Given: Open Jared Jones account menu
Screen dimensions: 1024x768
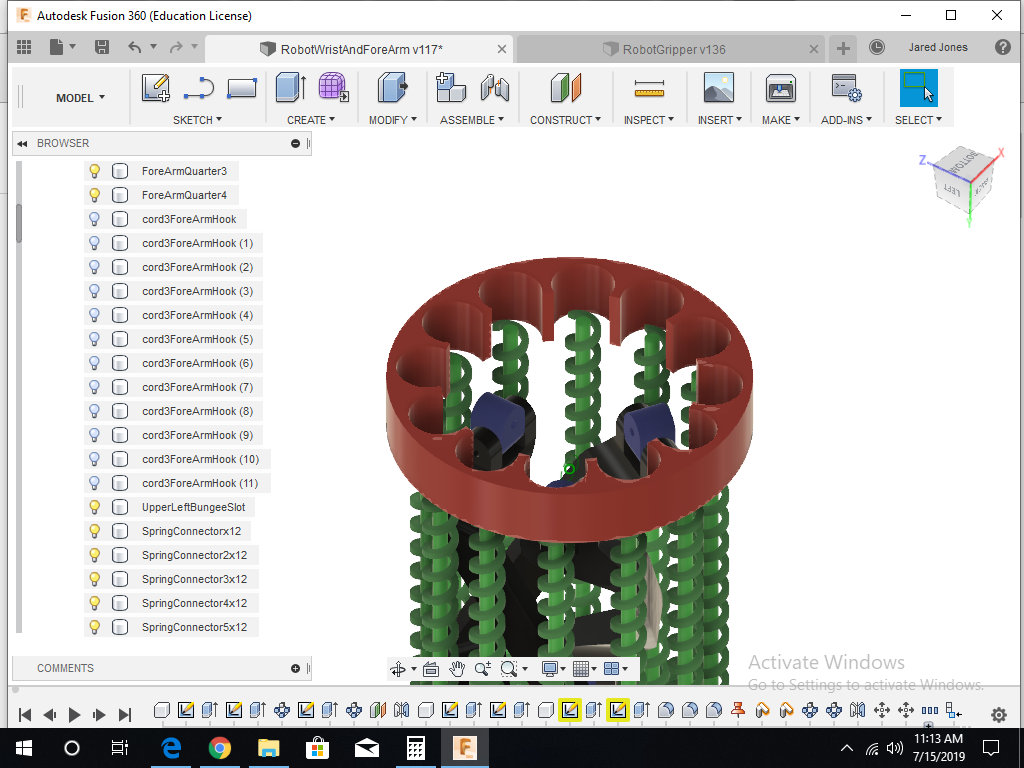Looking at the screenshot, I should 938,47.
